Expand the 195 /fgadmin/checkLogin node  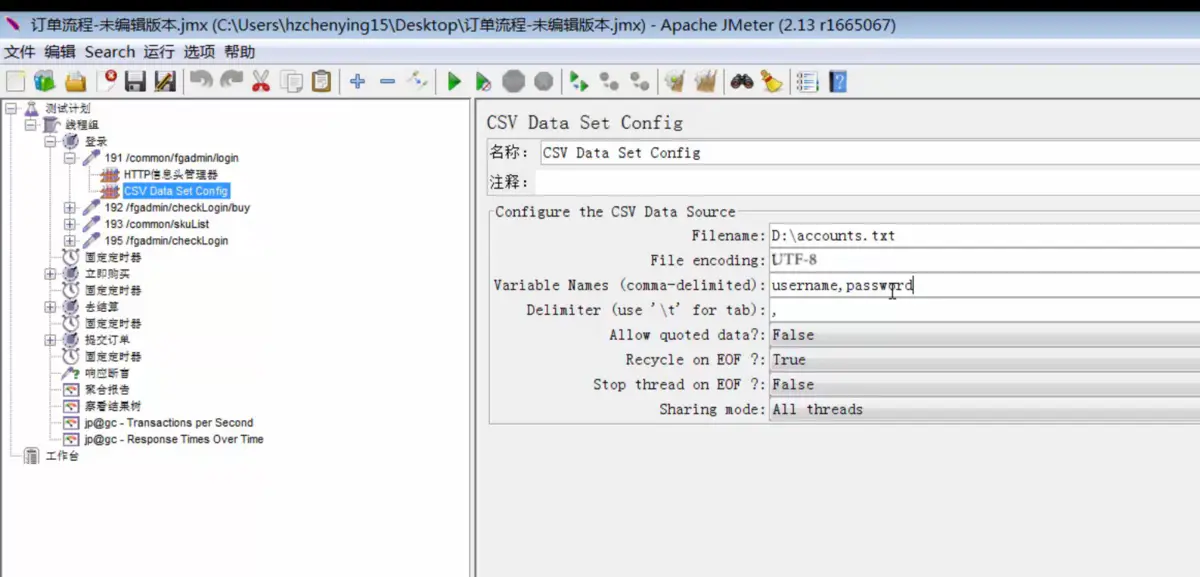[x=70, y=241]
